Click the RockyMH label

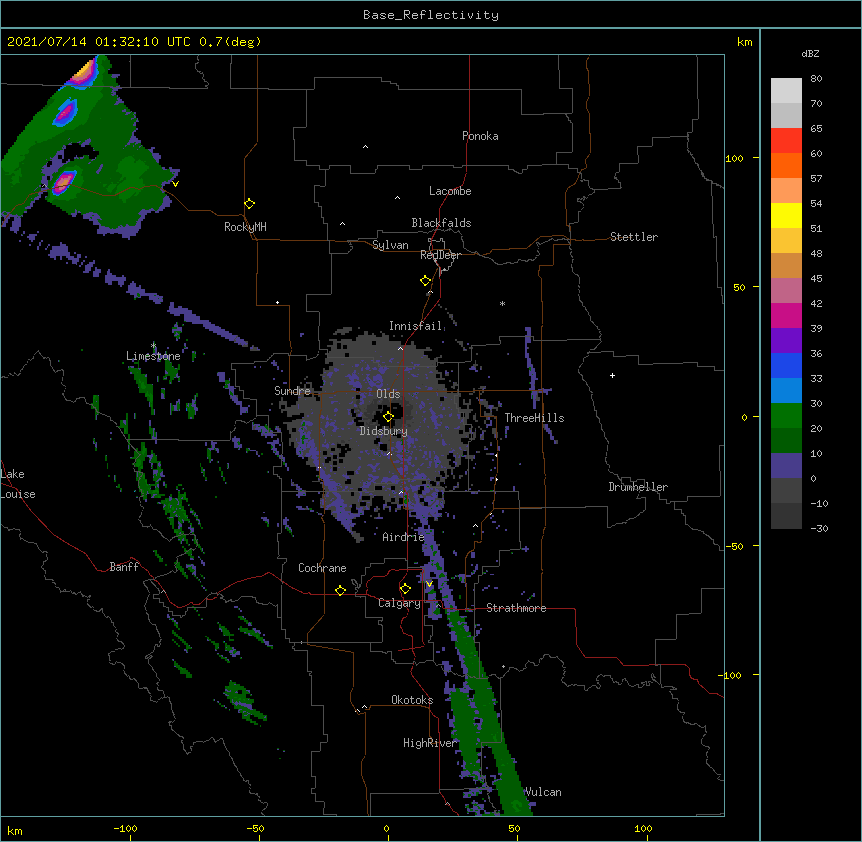[245, 227]
